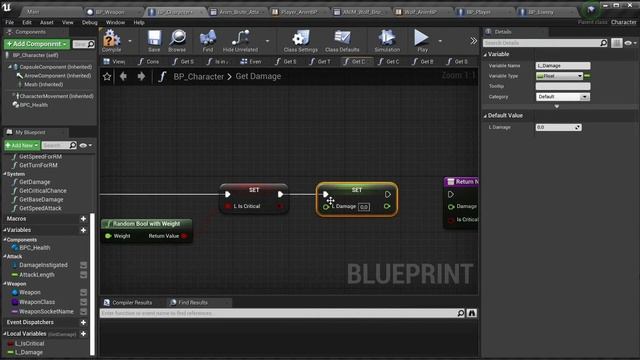The height and width of the screenshot is (360, 640).
Task: Switch to the Viewport graph tab
Action: click(x=114, y=62)
